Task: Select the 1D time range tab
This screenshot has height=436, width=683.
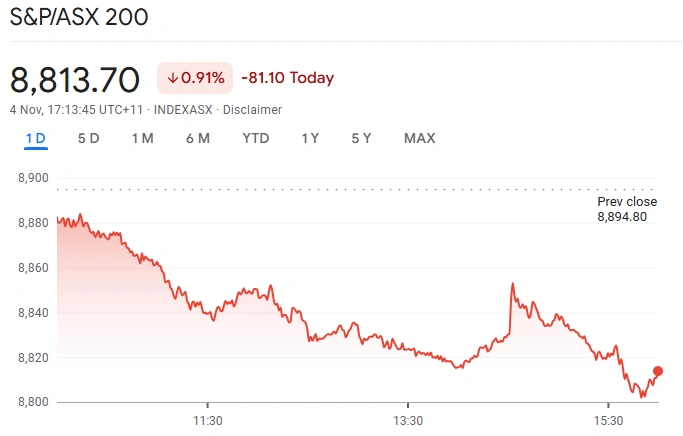Action: tap(36, 138)
